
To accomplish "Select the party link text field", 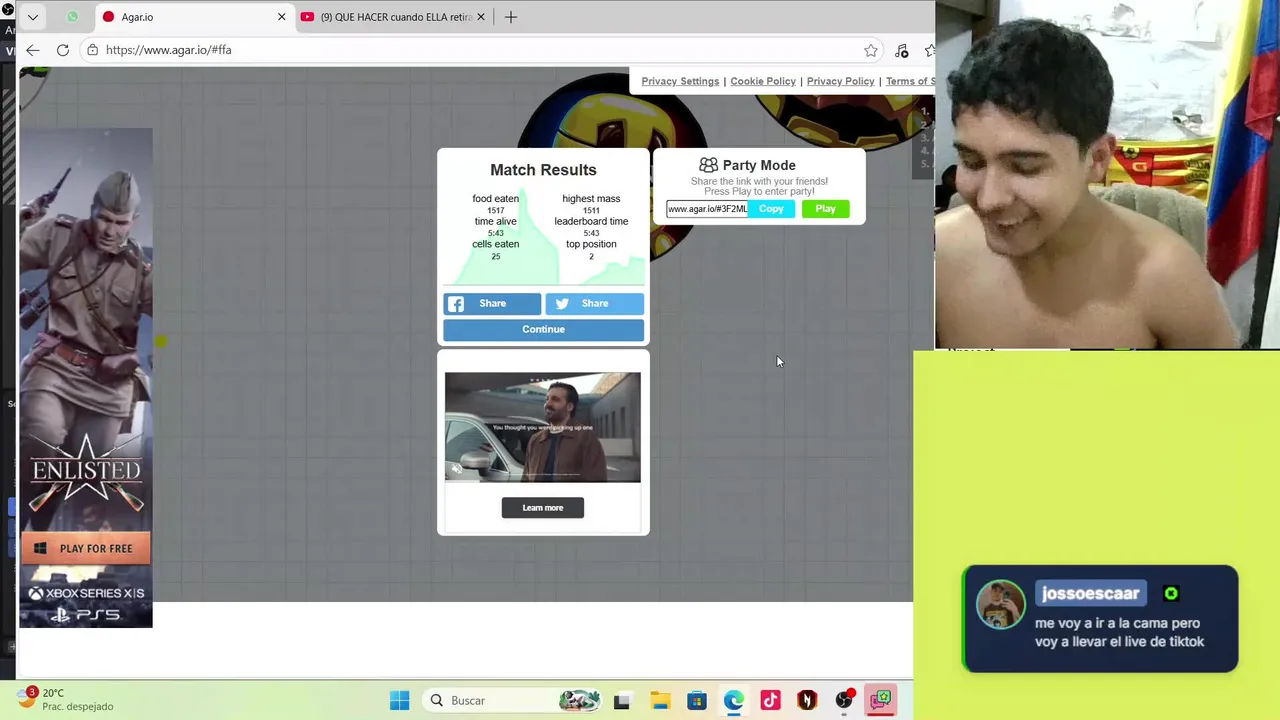I will 707,209.
